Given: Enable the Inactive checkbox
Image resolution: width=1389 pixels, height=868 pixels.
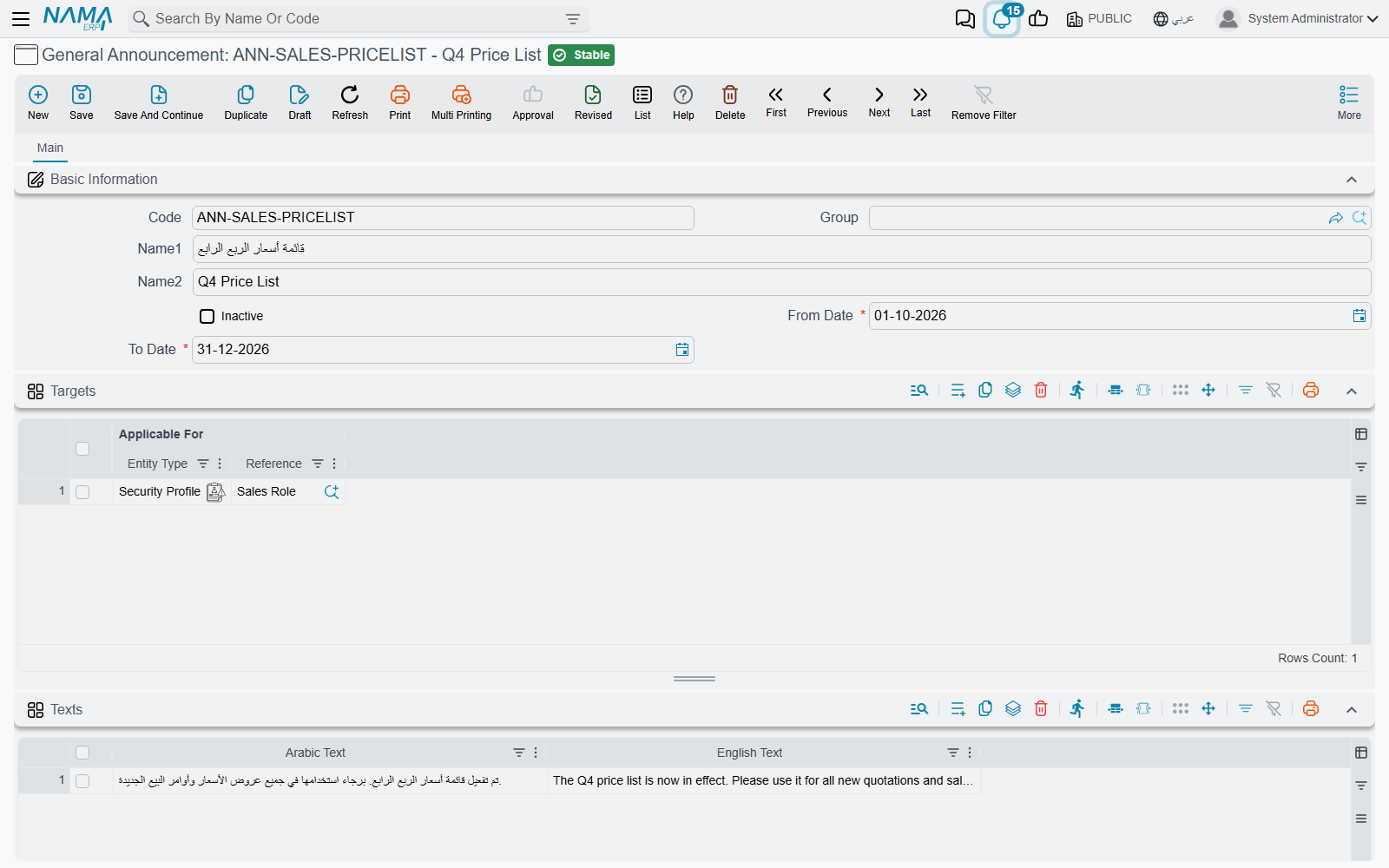Looking at the screenshot, I should pos(207,316).
